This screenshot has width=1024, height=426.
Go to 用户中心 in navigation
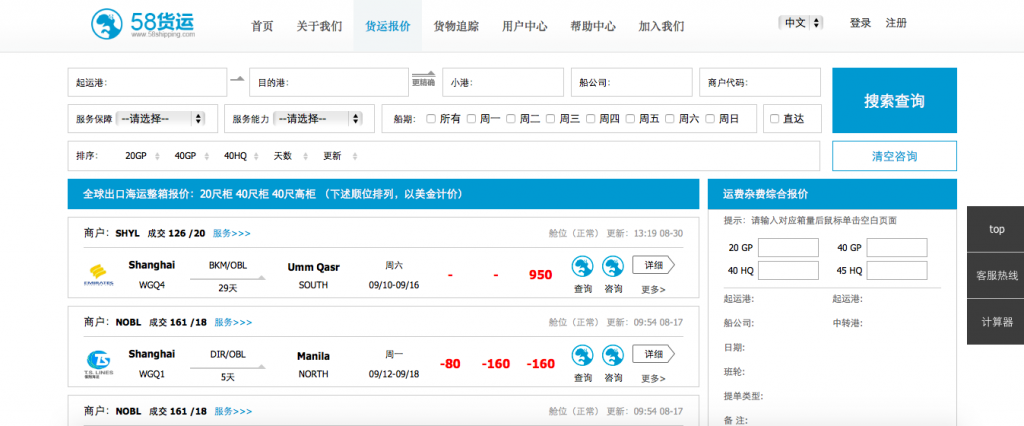(x=524, y=26)
